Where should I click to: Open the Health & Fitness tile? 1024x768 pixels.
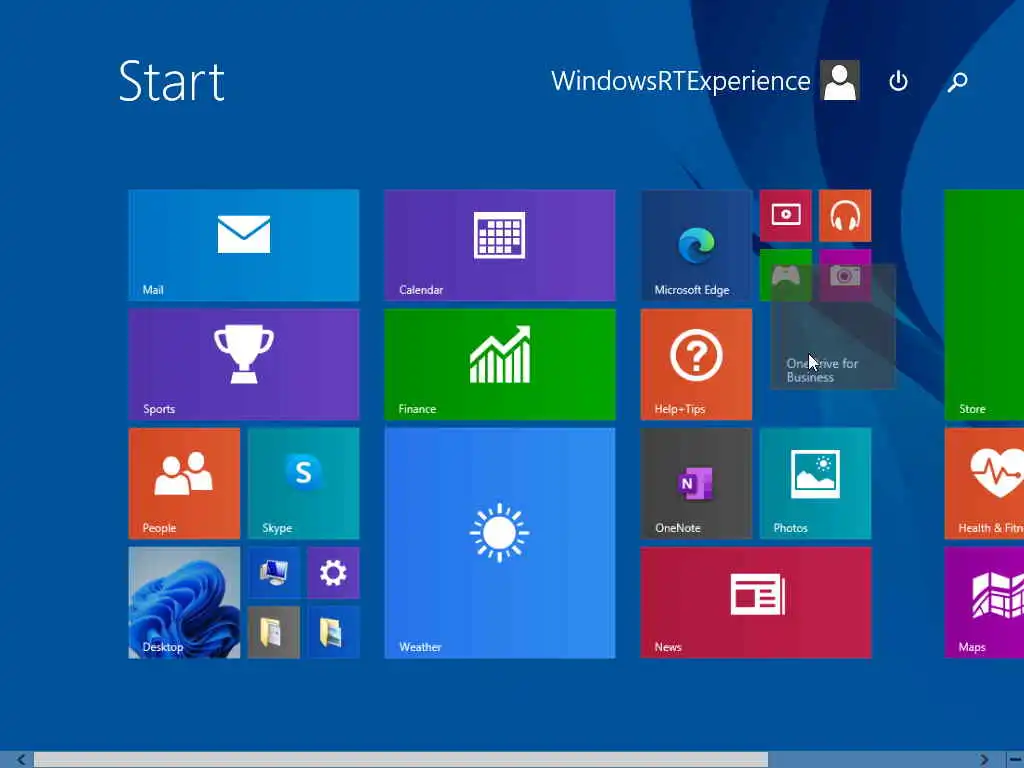click(x=984, y=483)
